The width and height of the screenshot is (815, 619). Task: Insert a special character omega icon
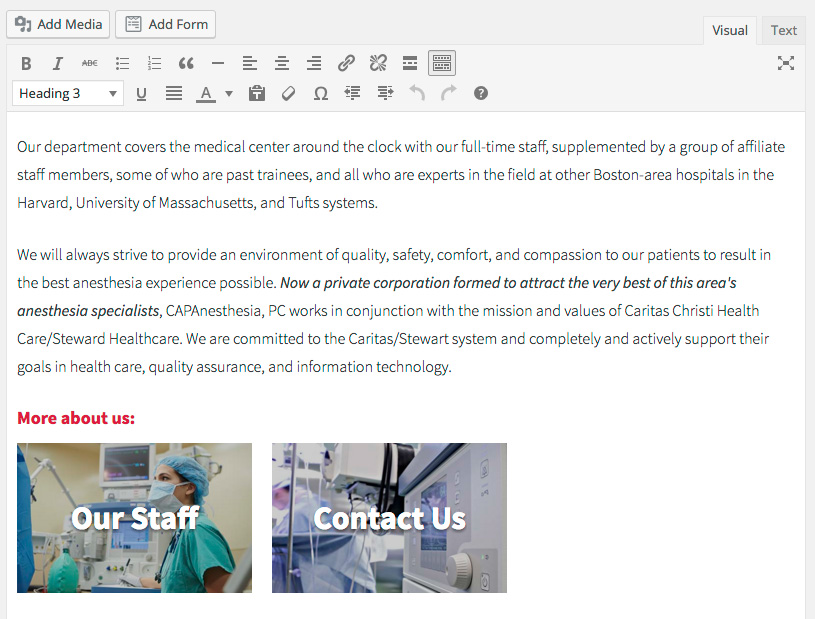click(320, 94)
